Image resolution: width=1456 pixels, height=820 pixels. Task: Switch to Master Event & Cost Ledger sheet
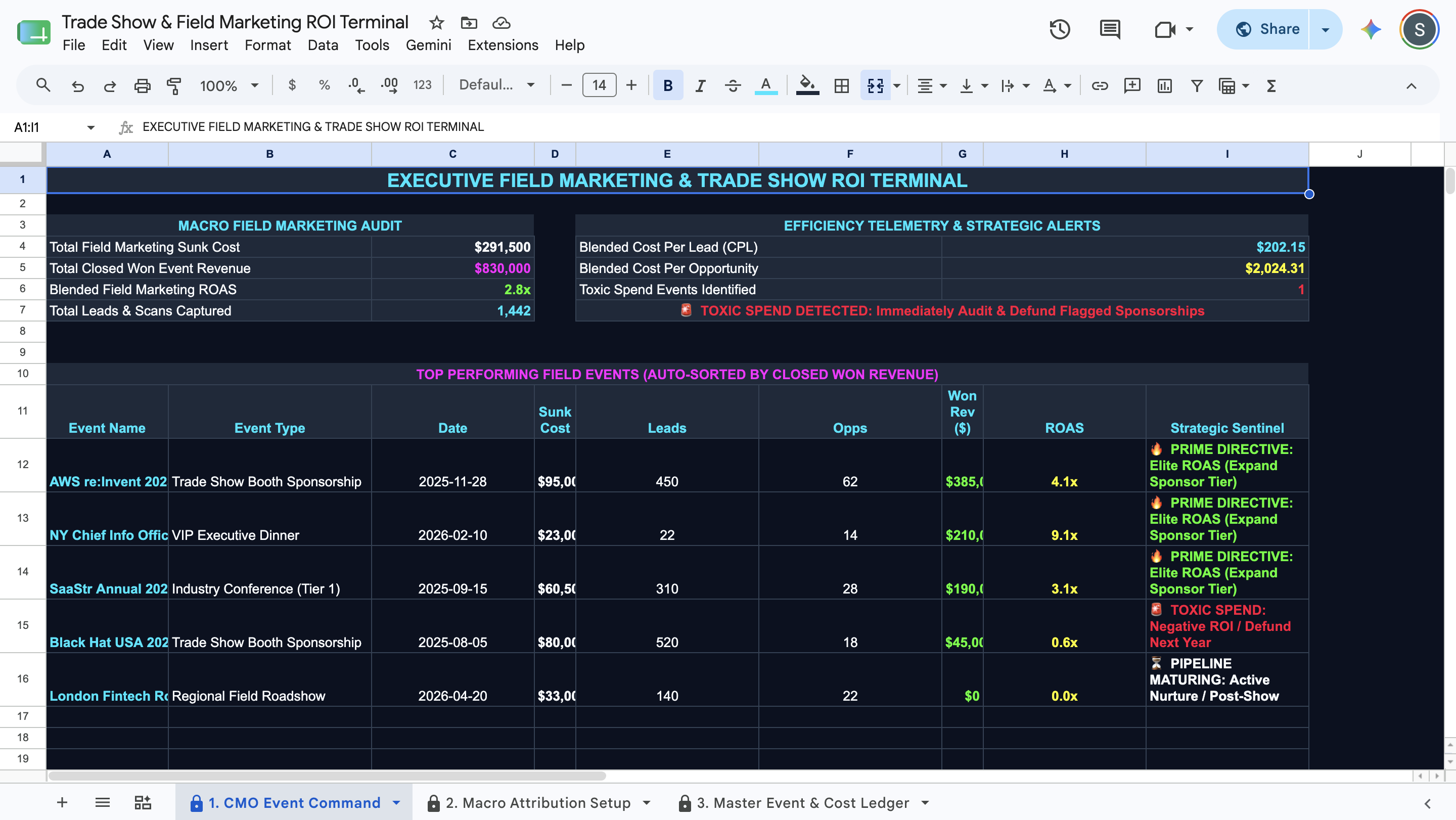pyautogui.click(x=803, y=802)
